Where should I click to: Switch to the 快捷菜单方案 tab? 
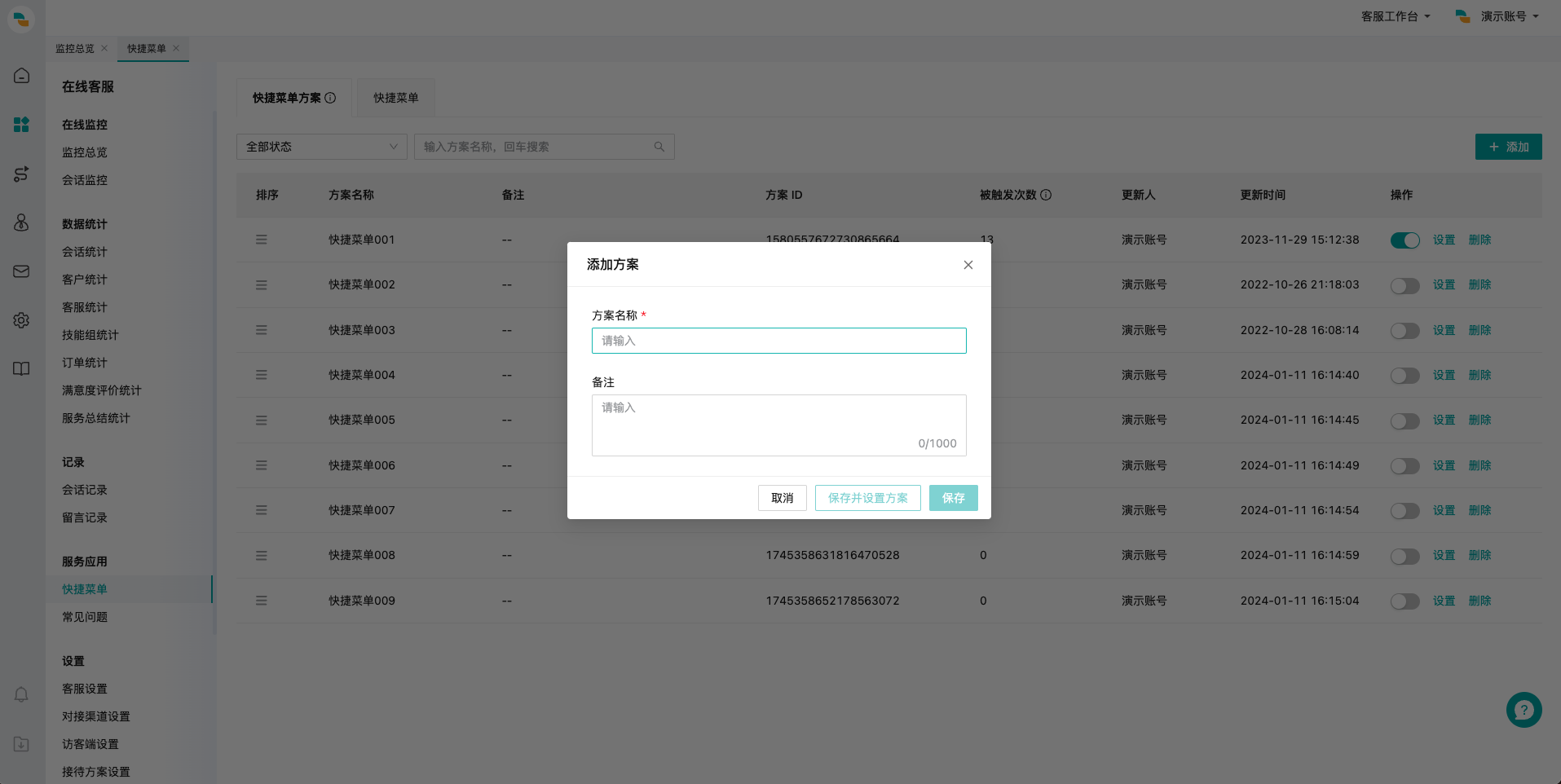pos(294,98)
